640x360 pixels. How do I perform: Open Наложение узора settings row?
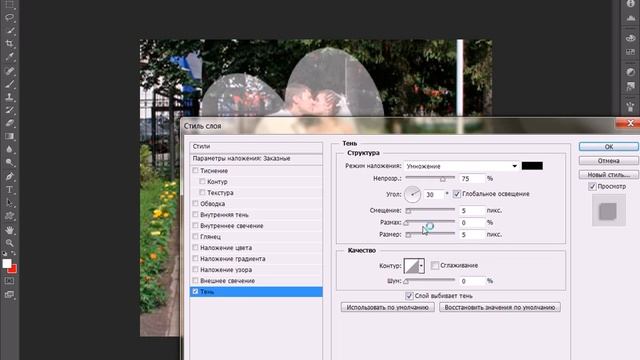point(256,270)
